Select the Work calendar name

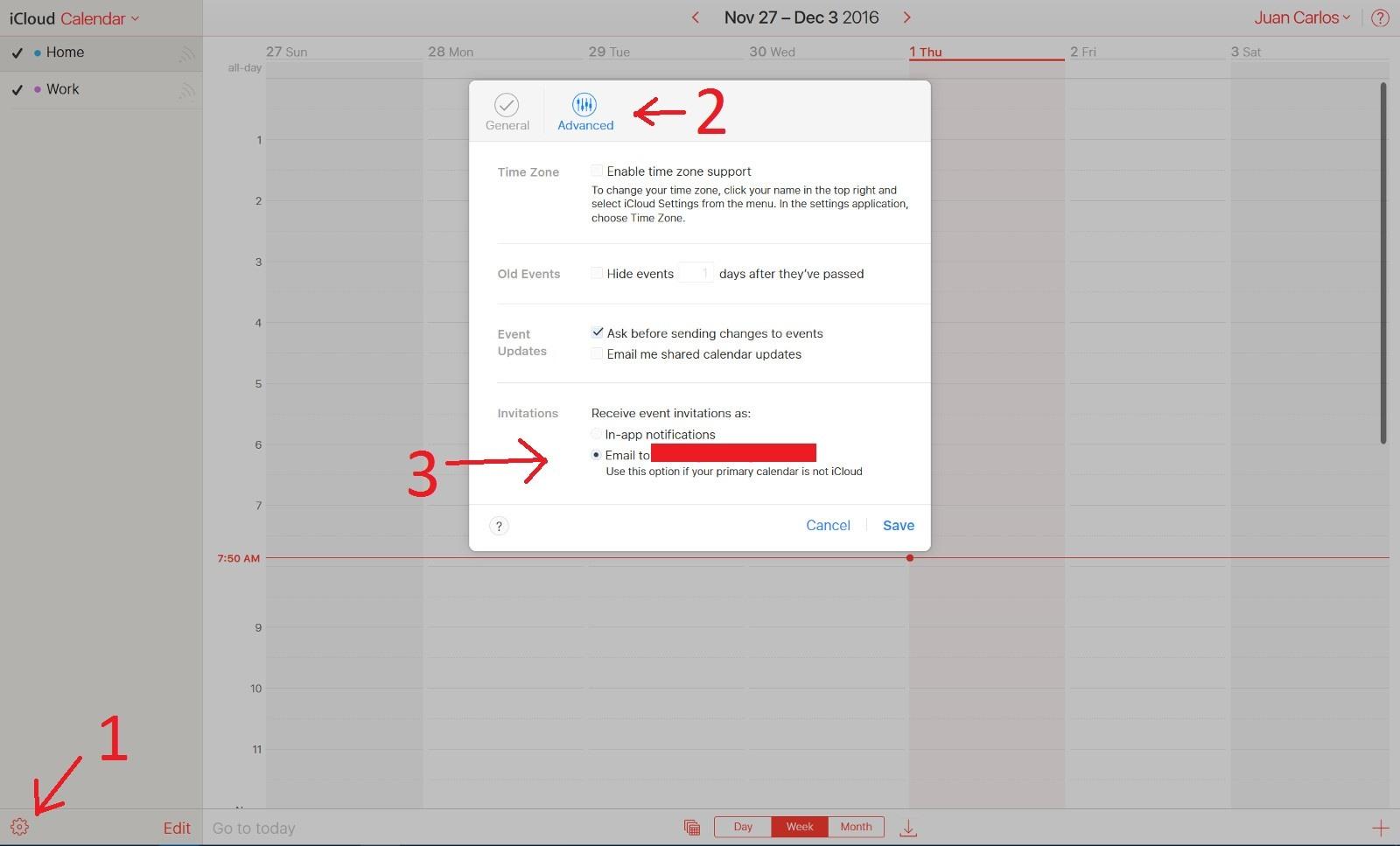62,89
